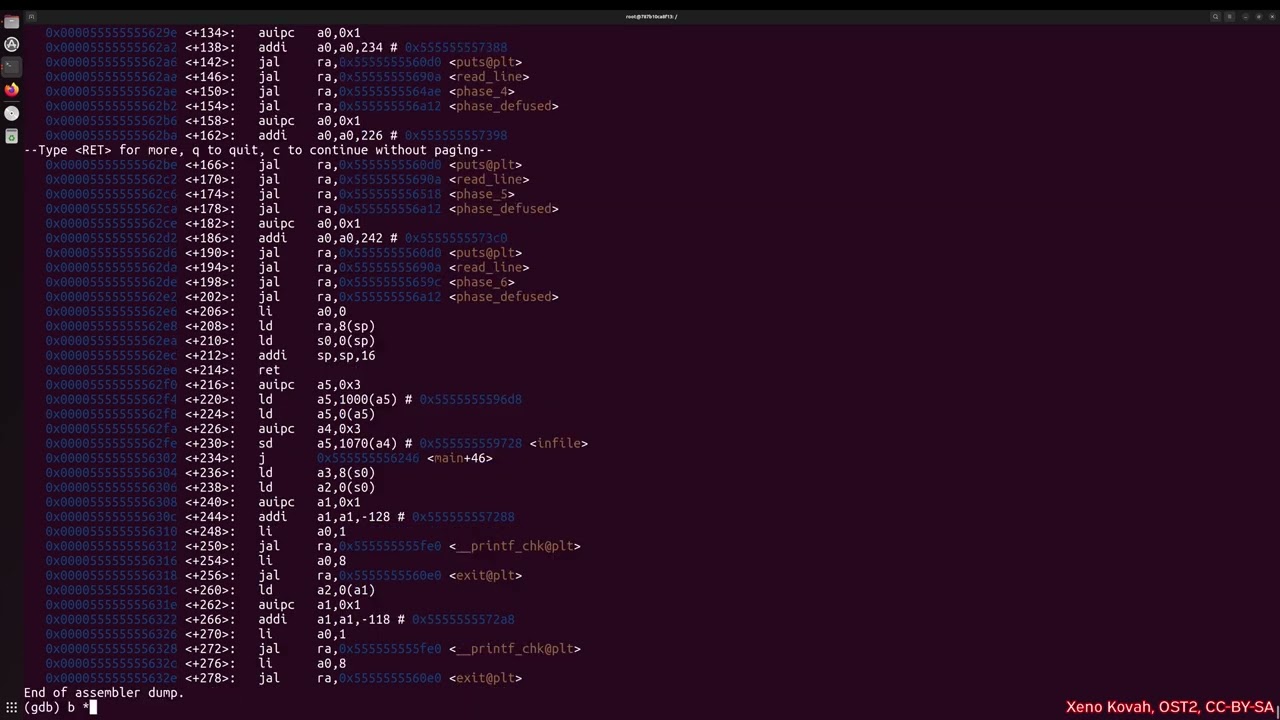Click the 'addi a1,a1,-118' instruction

(324, 619)
